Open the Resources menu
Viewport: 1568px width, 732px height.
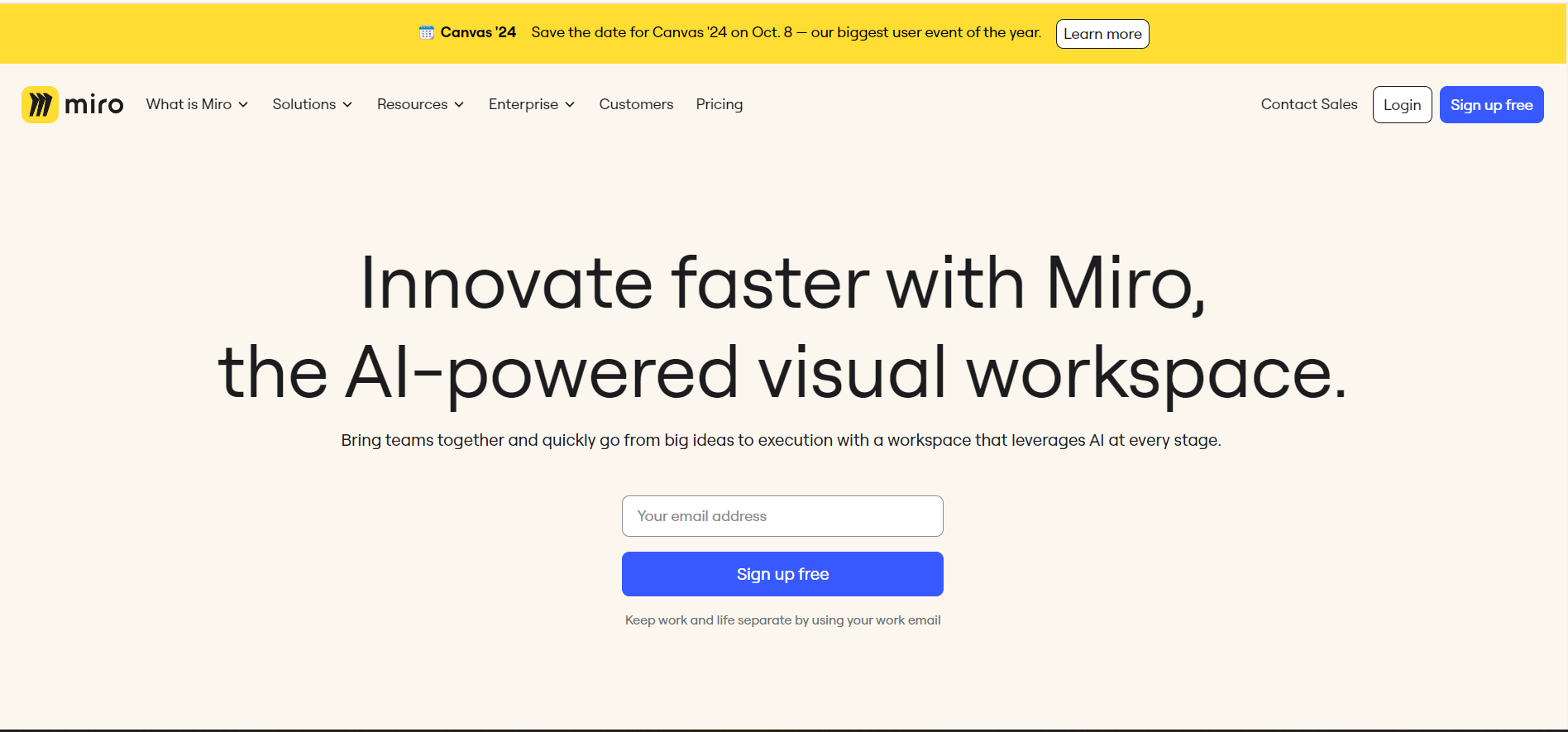(x=420, y=104)
